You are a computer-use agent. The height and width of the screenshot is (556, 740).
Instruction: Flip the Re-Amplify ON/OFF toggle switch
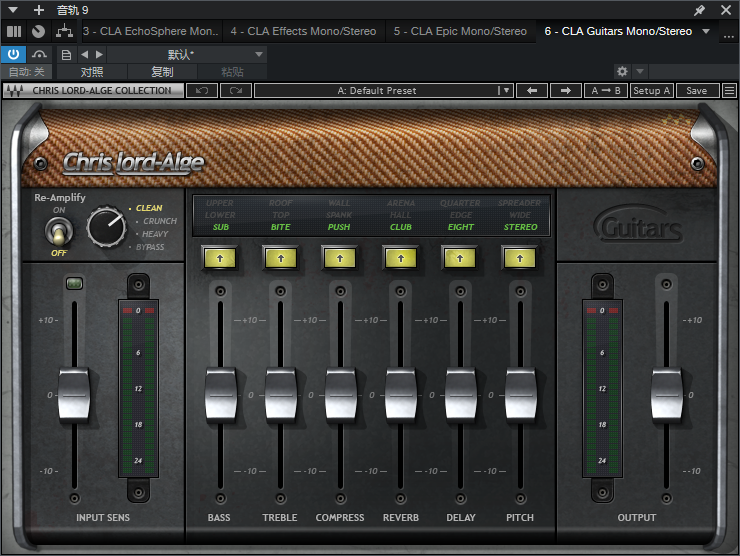click(59, 231)
